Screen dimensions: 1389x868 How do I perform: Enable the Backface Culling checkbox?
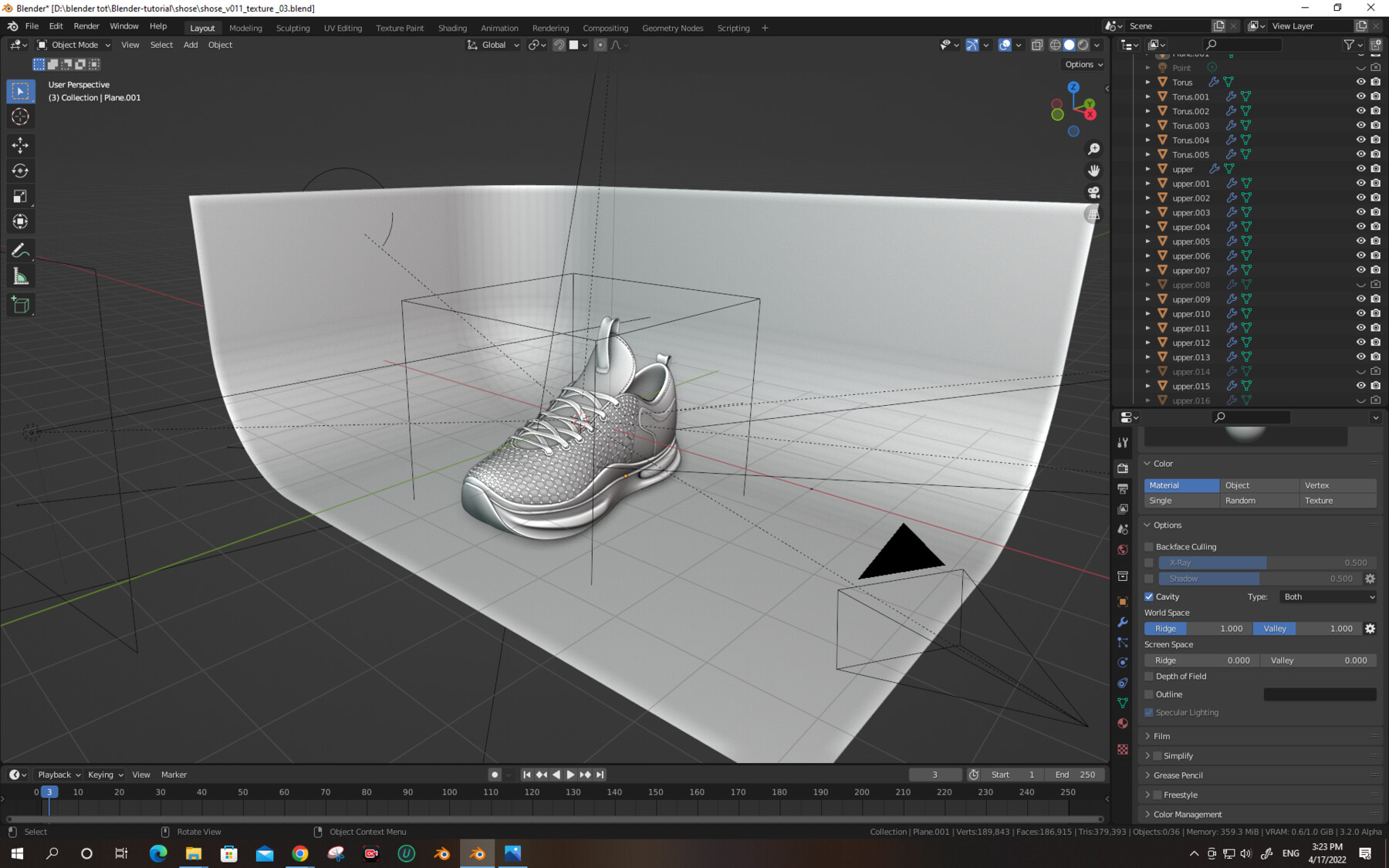point(1149,546)
